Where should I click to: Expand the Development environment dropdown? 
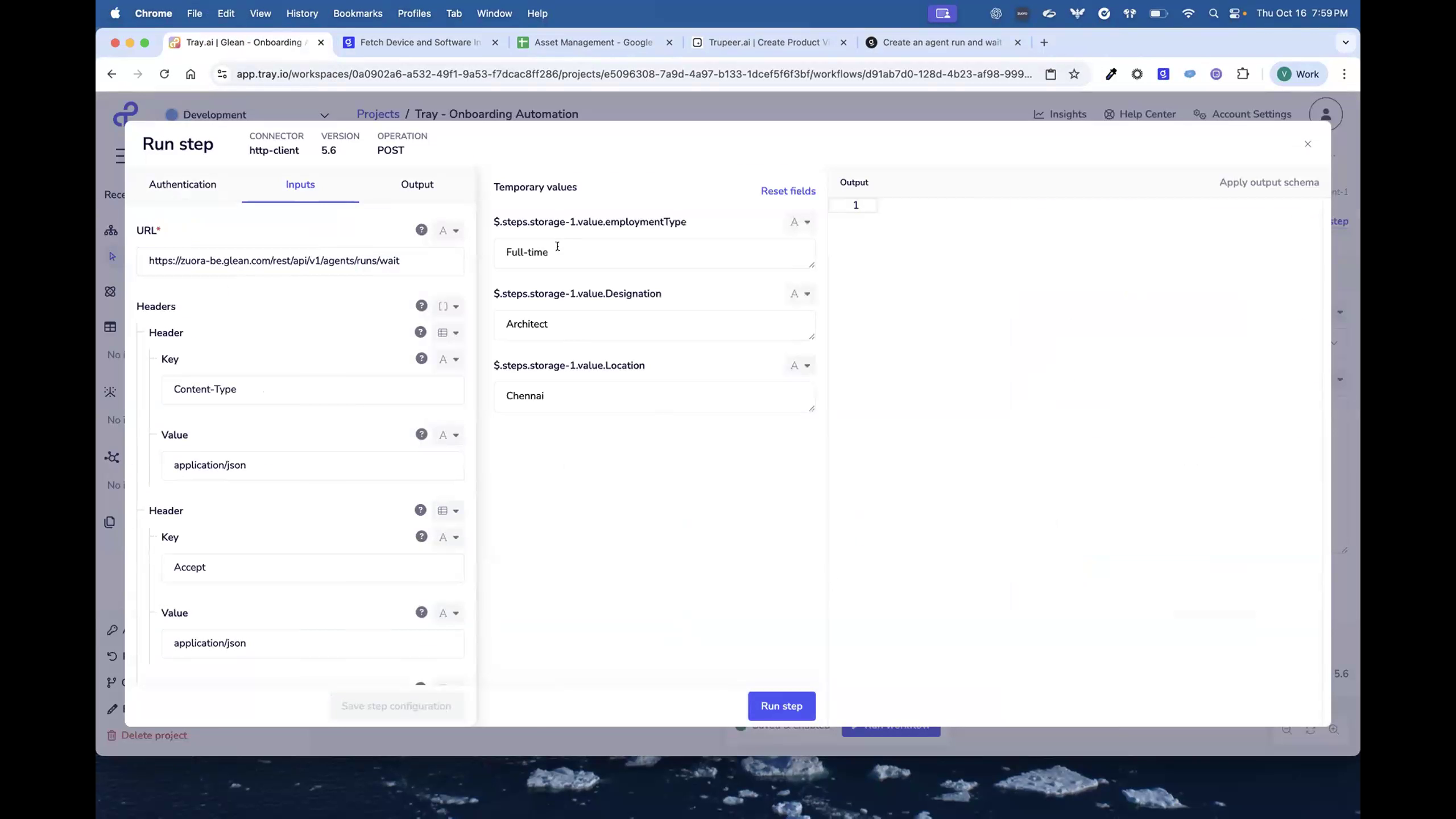pos(325,115)
